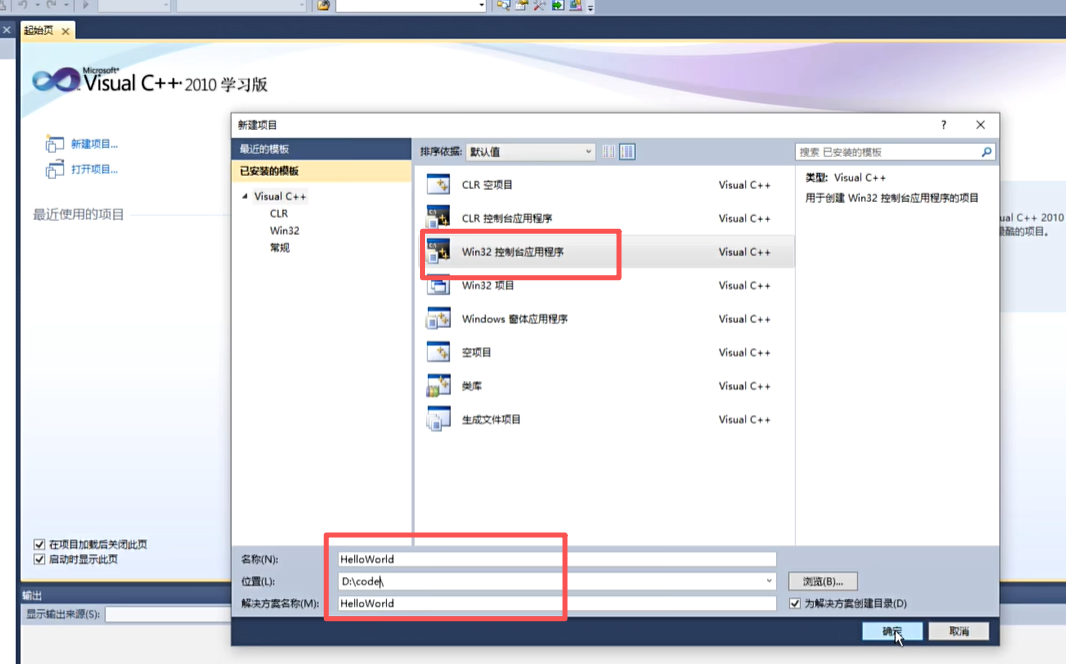This screenshot has height=664, width=1066.
Task: Close the 新建项目 dialog with its X
Action: click(x=980, y=125)
